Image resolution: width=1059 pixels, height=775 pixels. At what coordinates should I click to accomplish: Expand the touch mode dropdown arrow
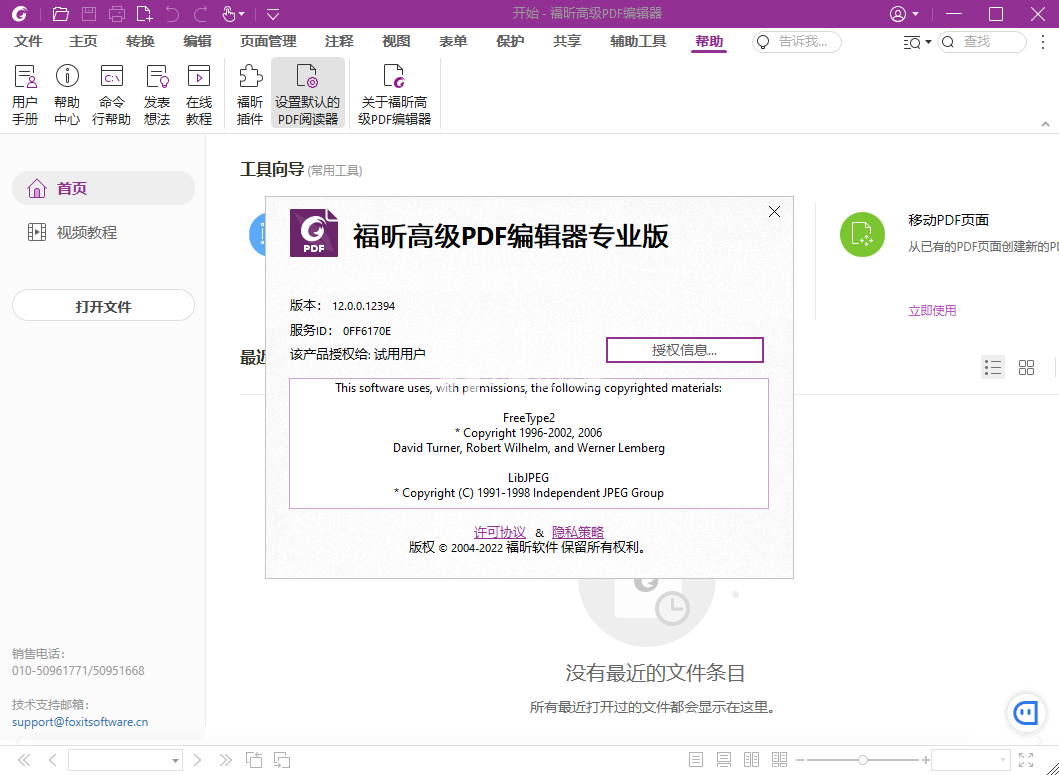242,14
